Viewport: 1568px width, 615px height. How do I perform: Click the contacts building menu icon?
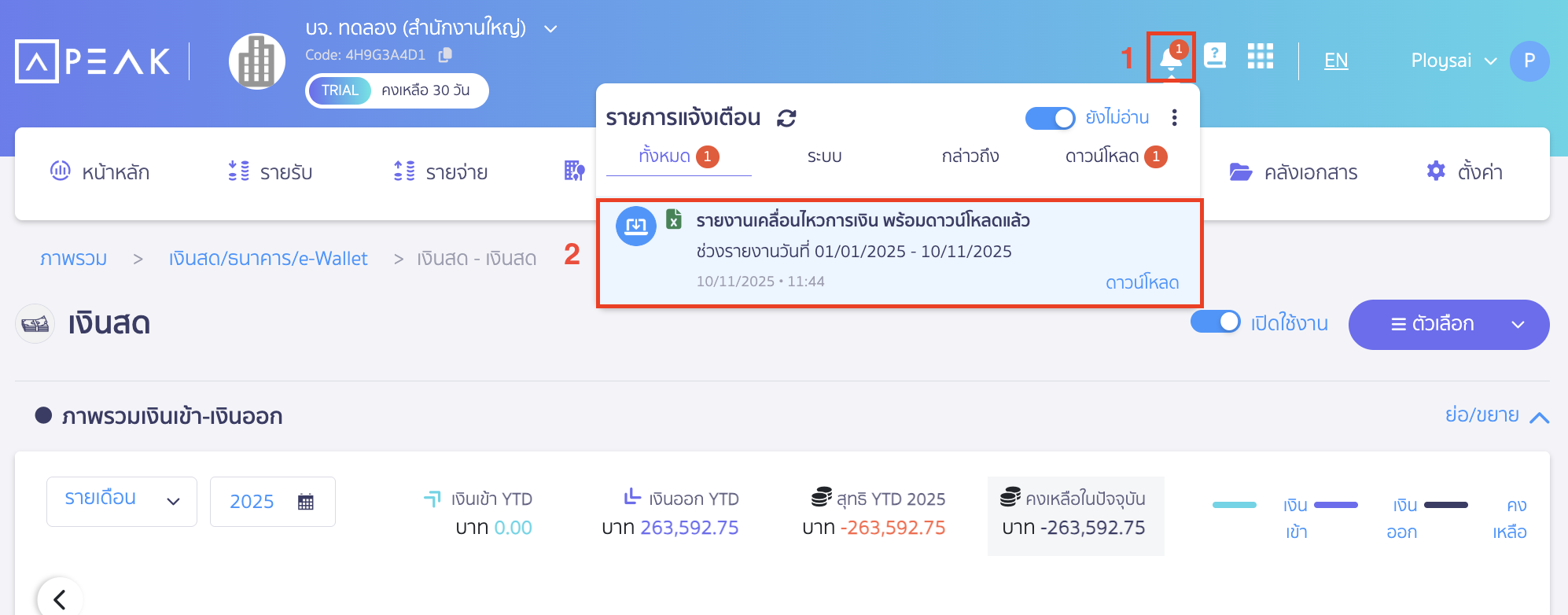click(x=574, y=171)
